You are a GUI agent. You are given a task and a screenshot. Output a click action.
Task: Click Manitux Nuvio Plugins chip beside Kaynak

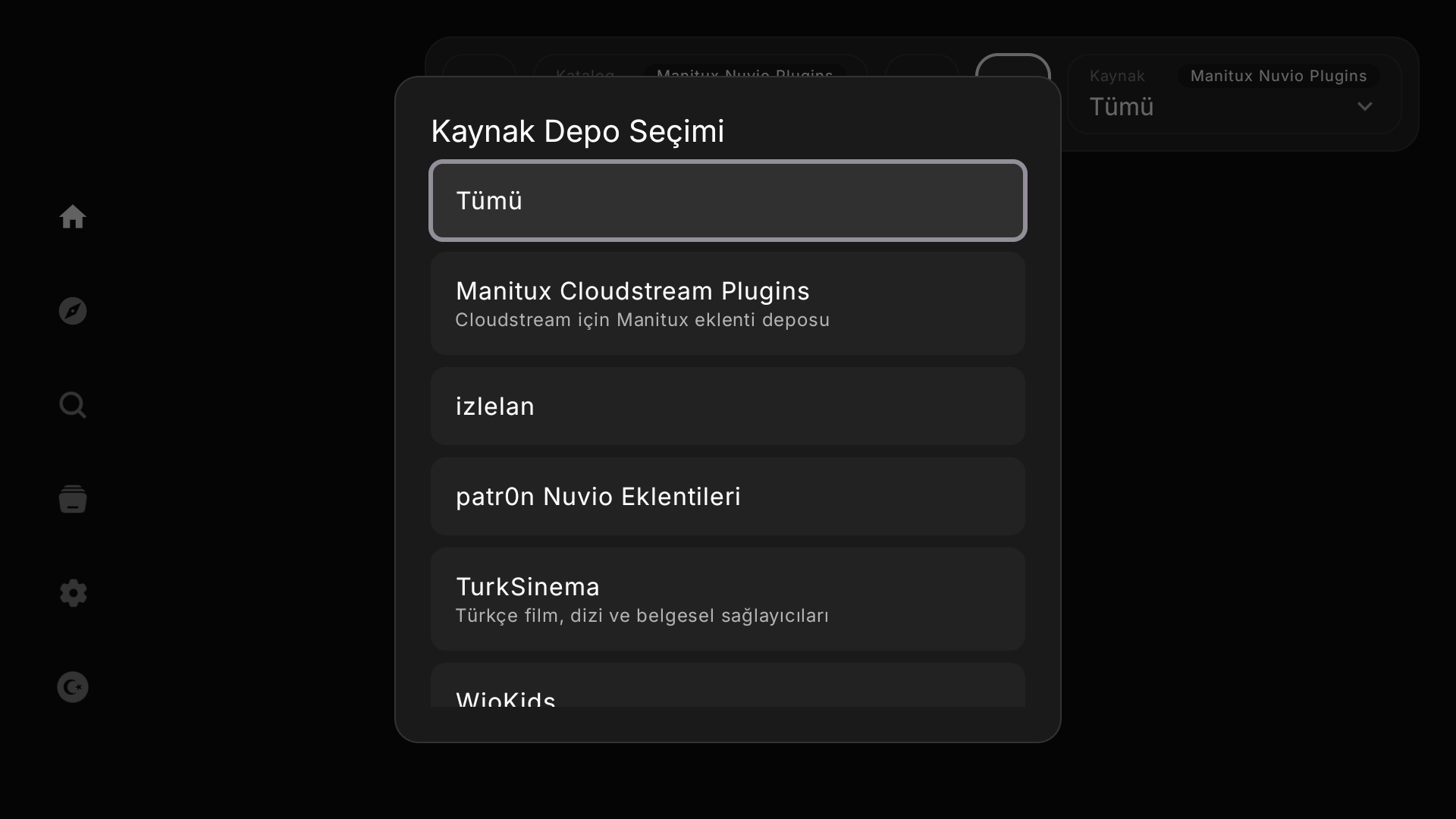[1279, 76]
